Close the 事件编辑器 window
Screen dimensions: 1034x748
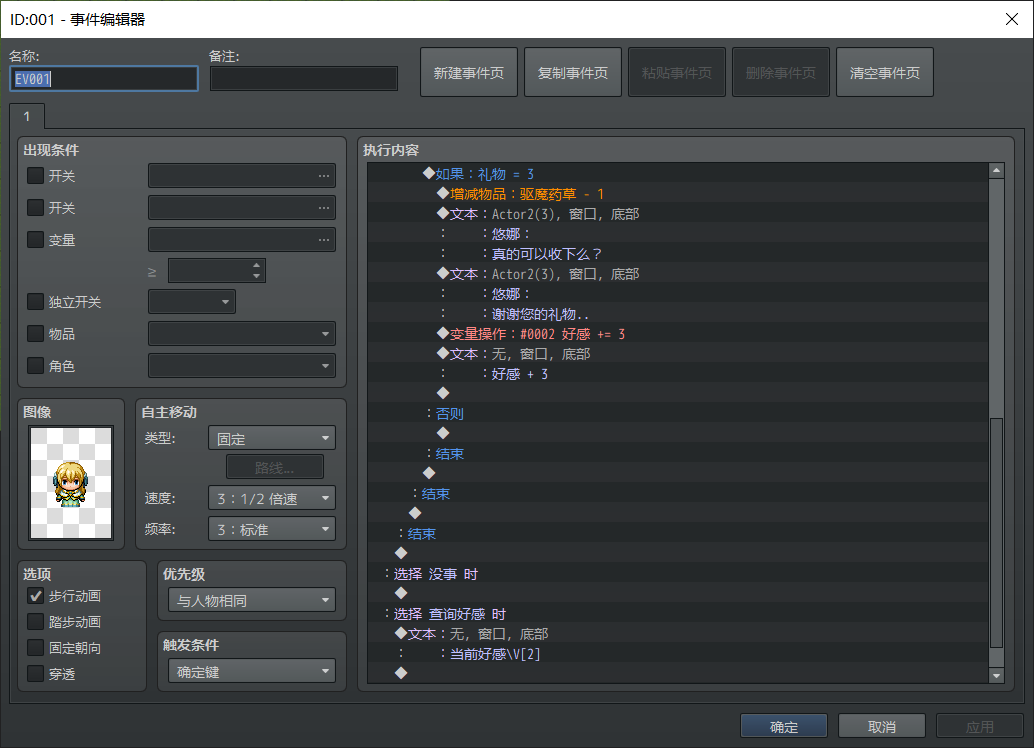coord(1012,19)
